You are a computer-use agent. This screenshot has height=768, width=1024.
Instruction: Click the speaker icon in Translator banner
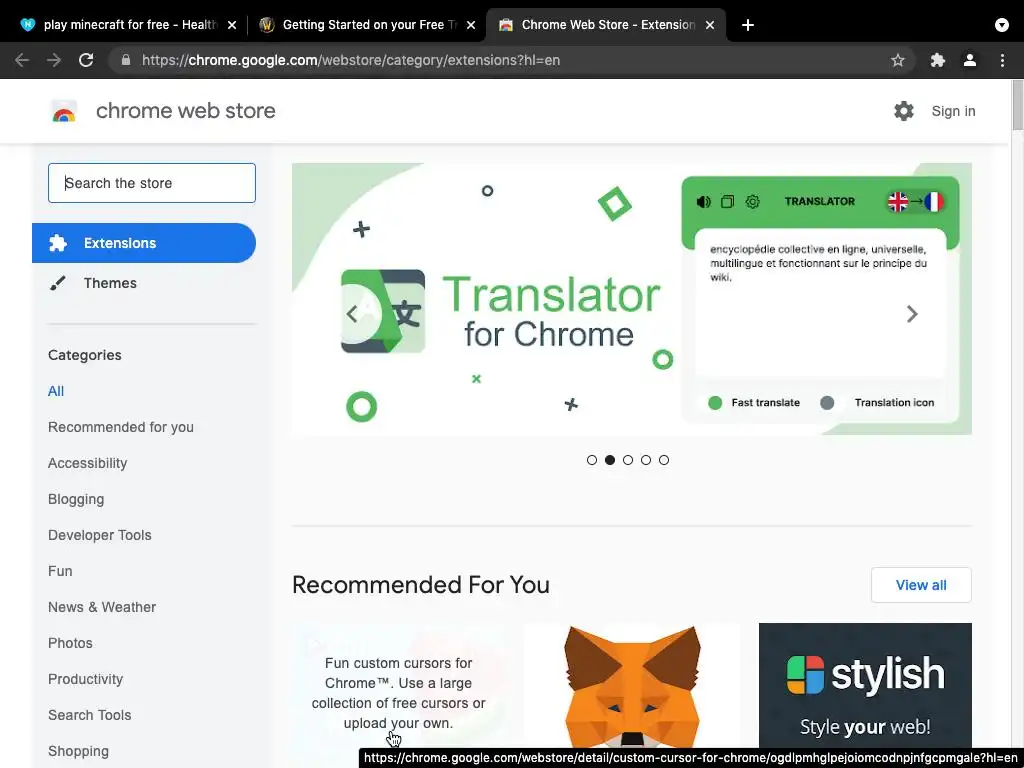pos(703,202)
